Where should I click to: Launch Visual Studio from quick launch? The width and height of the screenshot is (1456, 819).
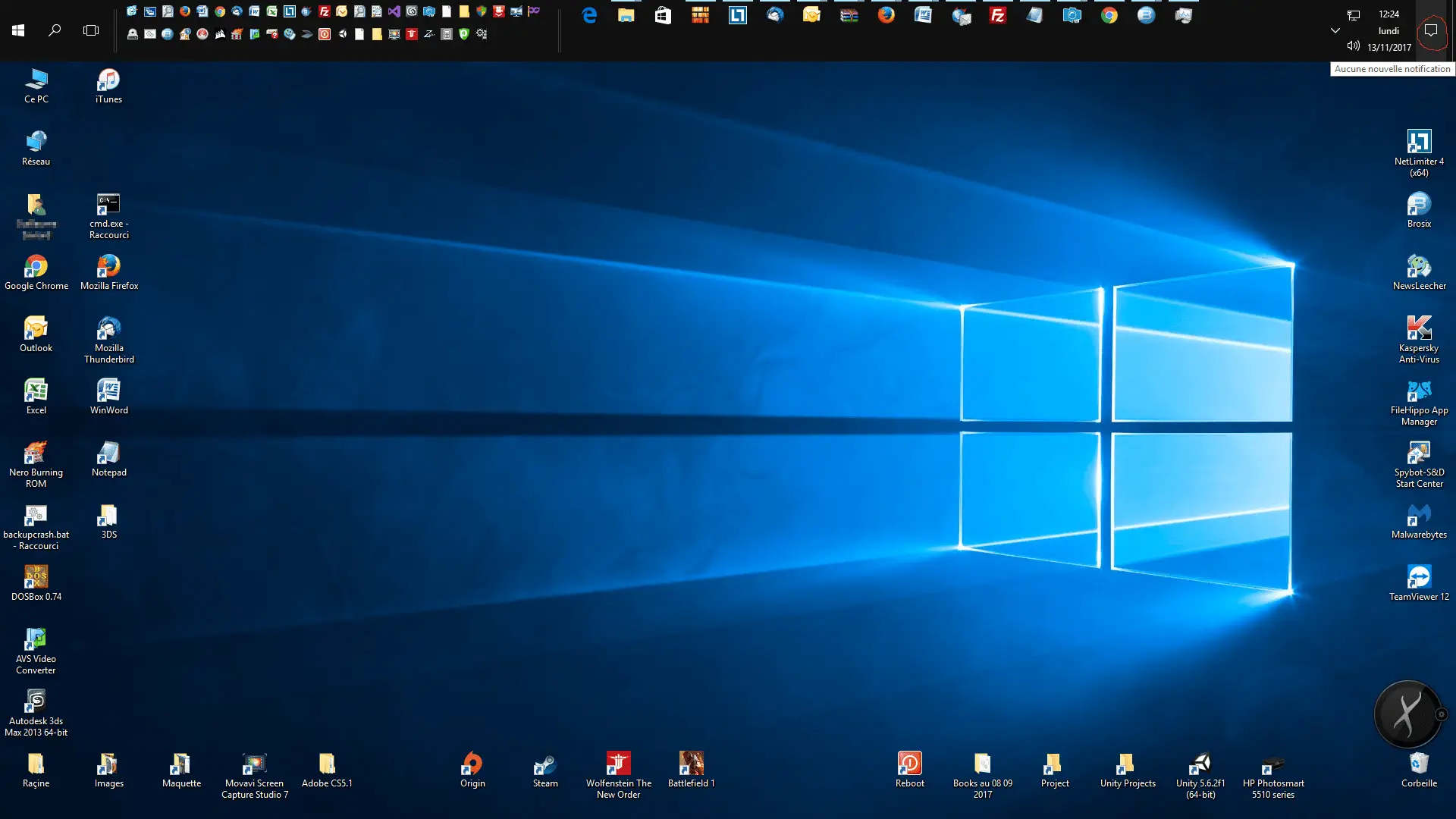click(x=394, y=11)
